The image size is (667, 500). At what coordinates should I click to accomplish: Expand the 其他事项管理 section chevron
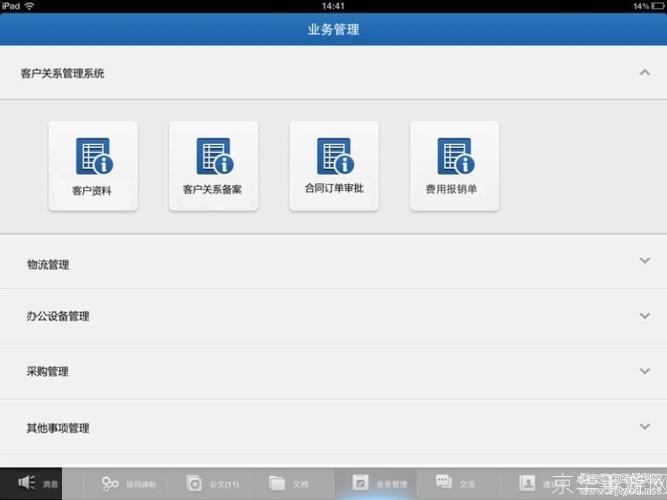[x=645, y=426]
